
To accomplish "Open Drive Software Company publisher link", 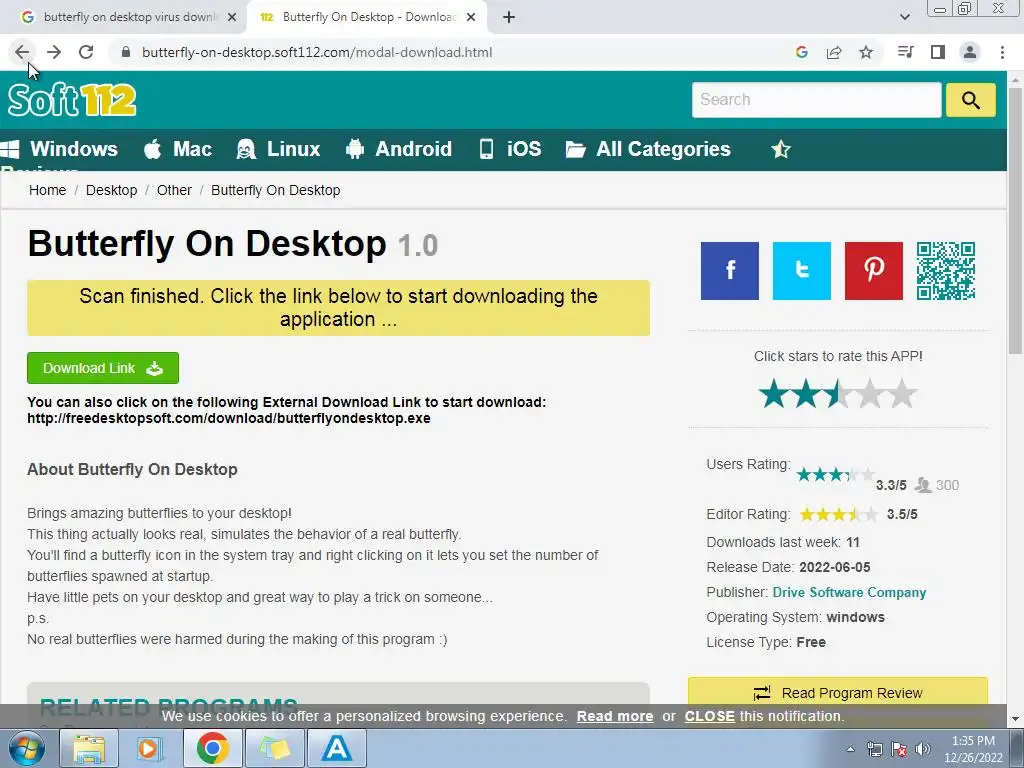I will pyautogui.click(x=849, y=592).
